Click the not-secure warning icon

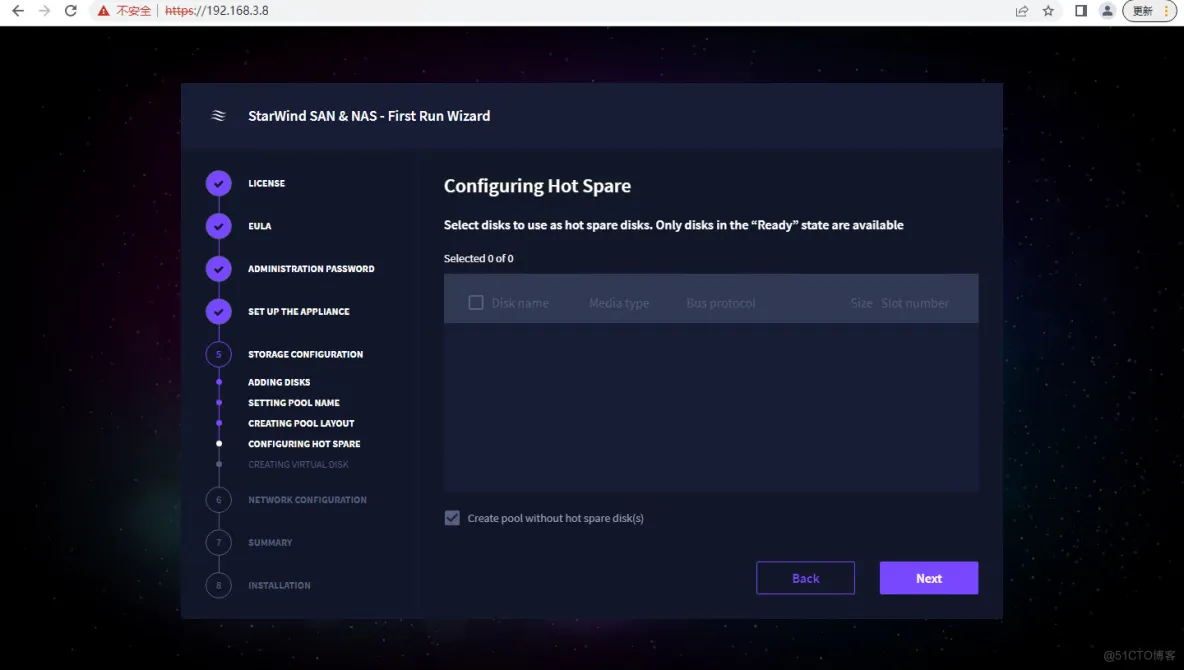point(103,11)
